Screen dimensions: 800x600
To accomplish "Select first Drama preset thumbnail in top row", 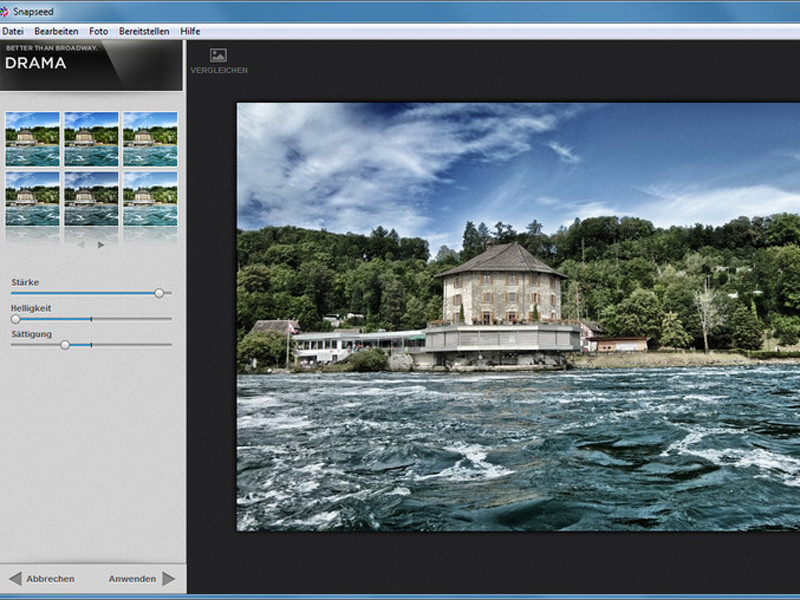I will [x=33, y=139].
